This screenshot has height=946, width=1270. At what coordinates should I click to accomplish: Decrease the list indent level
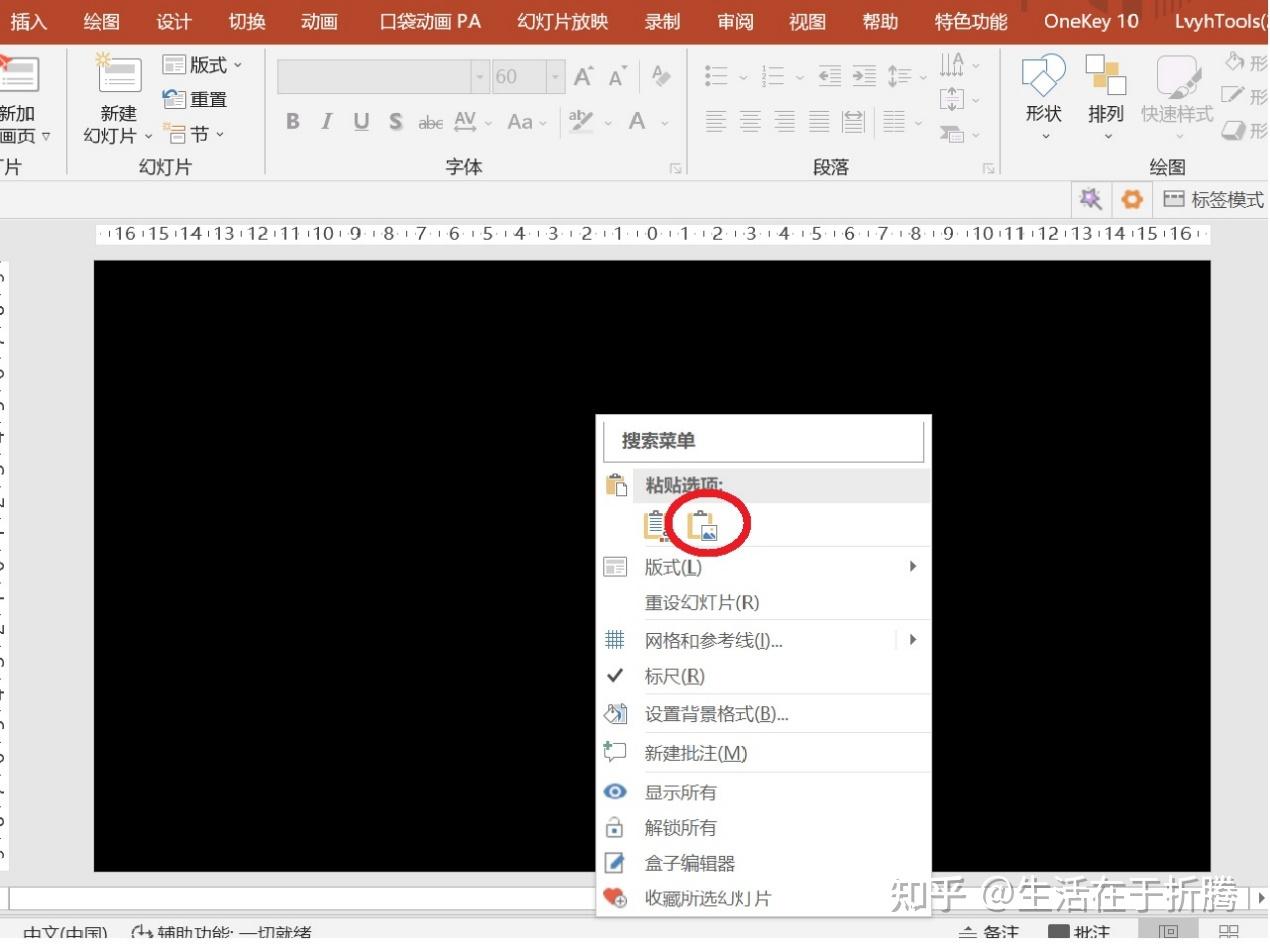pyautogui.click(x=829, y=76)
